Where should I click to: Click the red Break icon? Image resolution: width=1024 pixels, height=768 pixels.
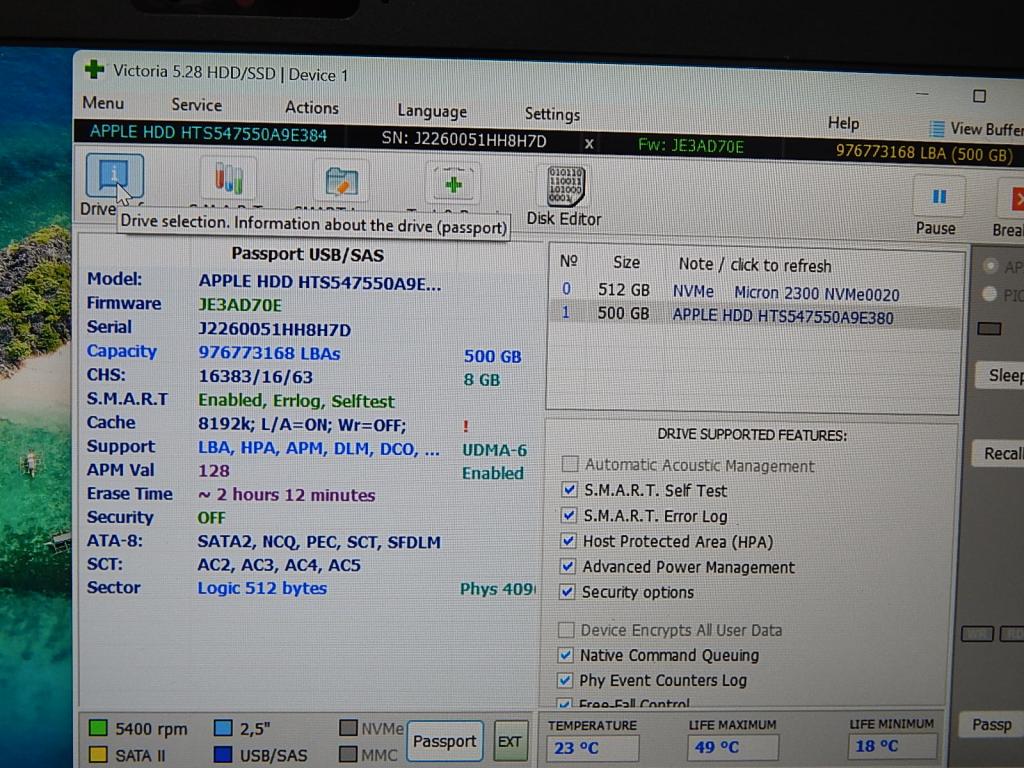click(1016, 198)
